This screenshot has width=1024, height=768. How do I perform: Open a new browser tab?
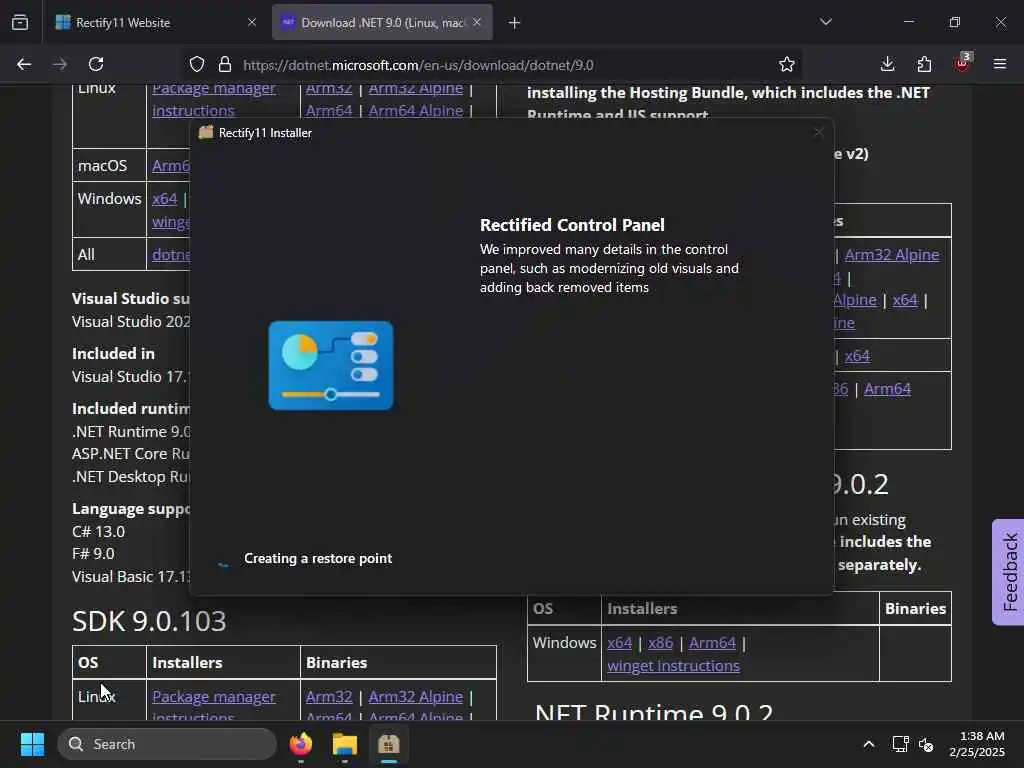[514, 22]
